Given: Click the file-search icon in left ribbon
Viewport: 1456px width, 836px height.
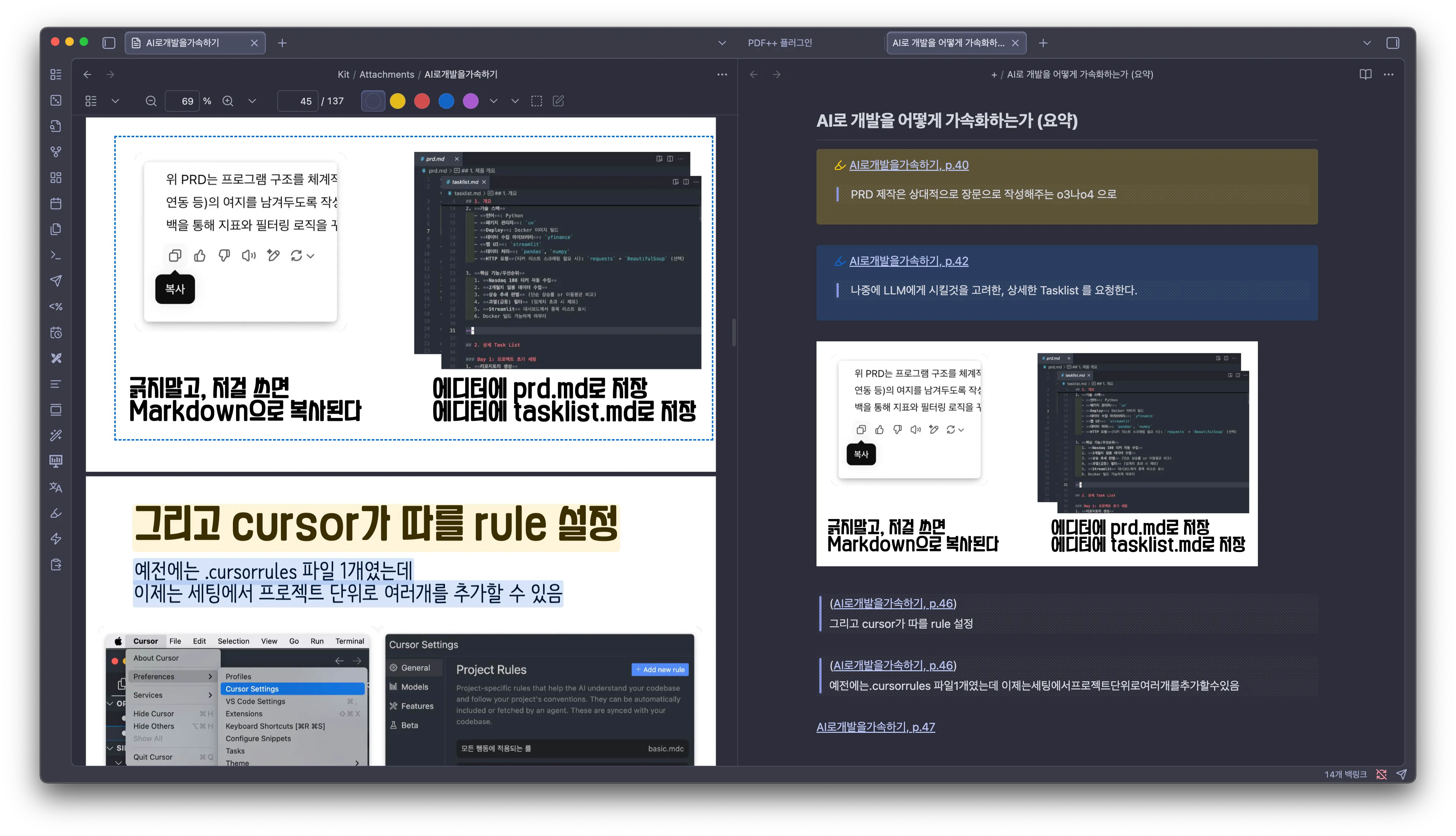Looking at the screenshot, I should click(56, 126).
